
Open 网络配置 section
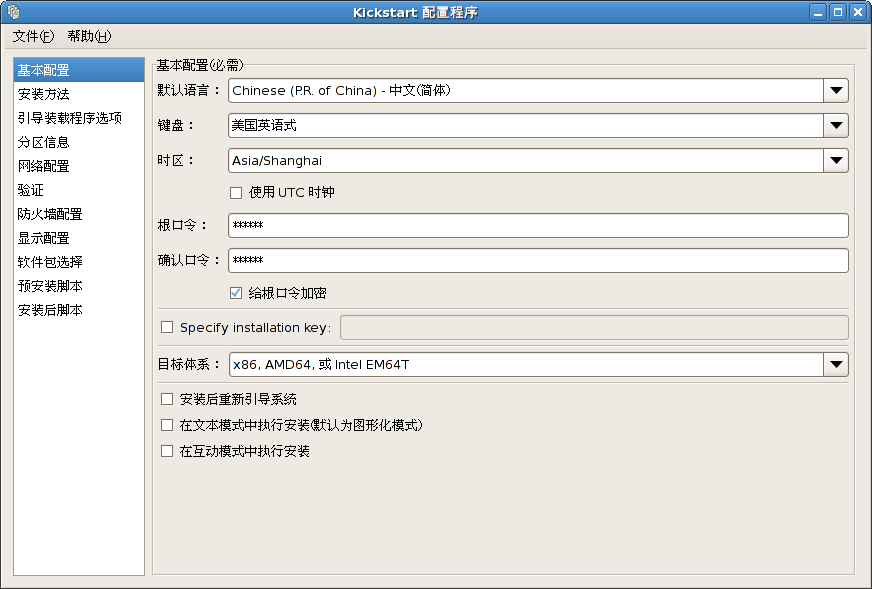tap(79, 166)
